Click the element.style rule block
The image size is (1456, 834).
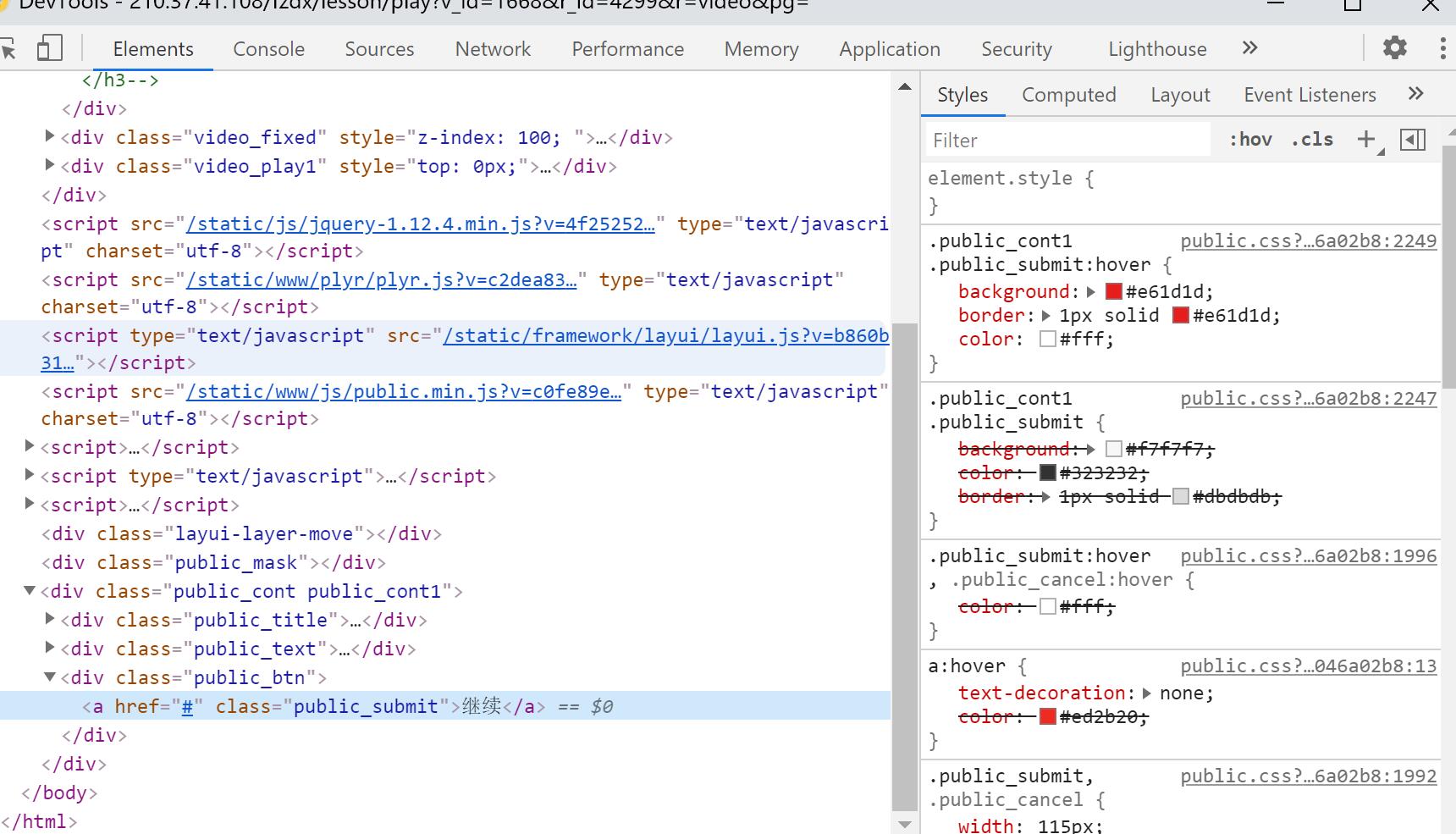click(x=1181, y=191)
